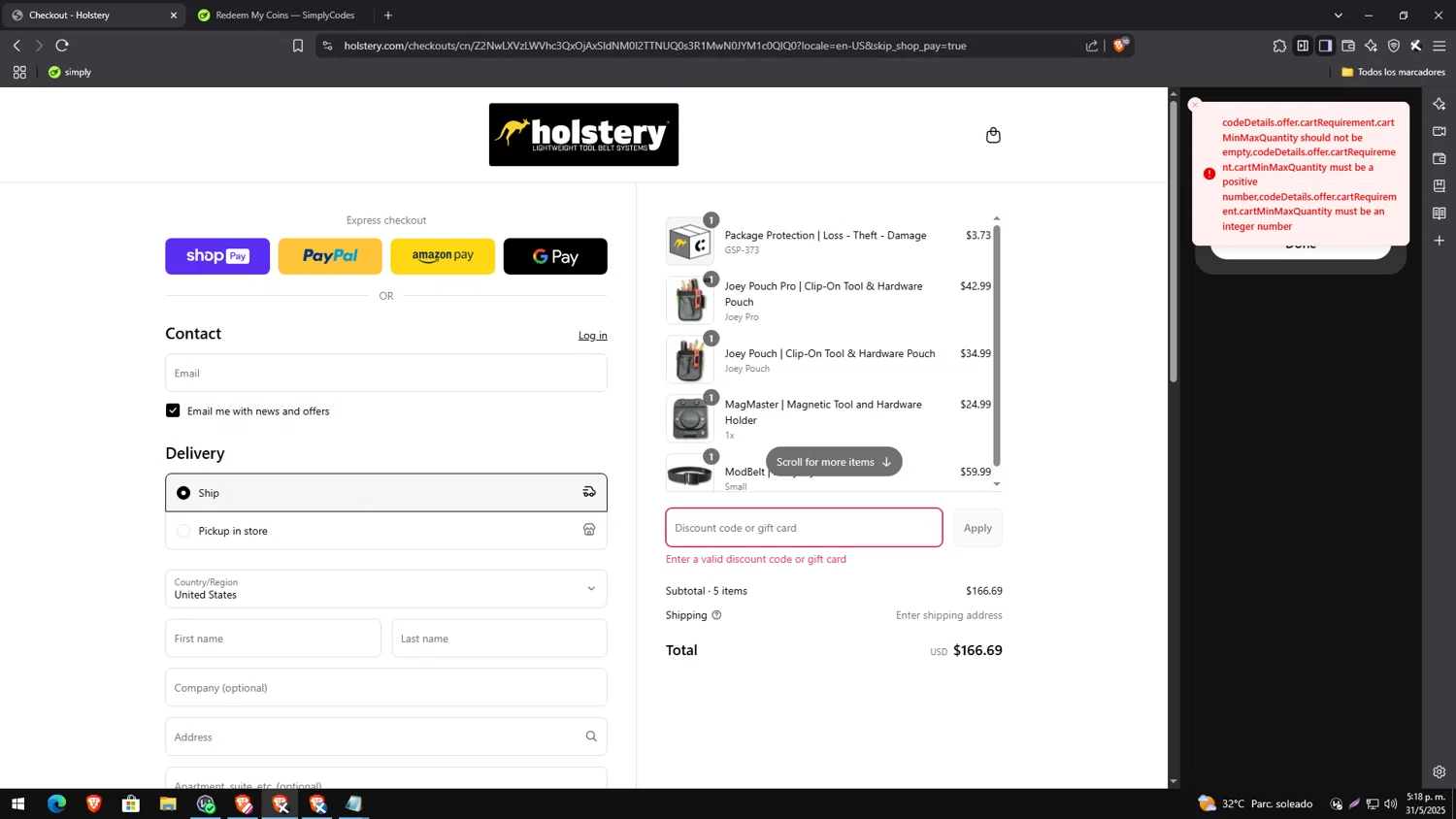1456x819 pixels.
Task: Click the Joey Pouch Pro product thumbnail
Action: click(690, 301)
